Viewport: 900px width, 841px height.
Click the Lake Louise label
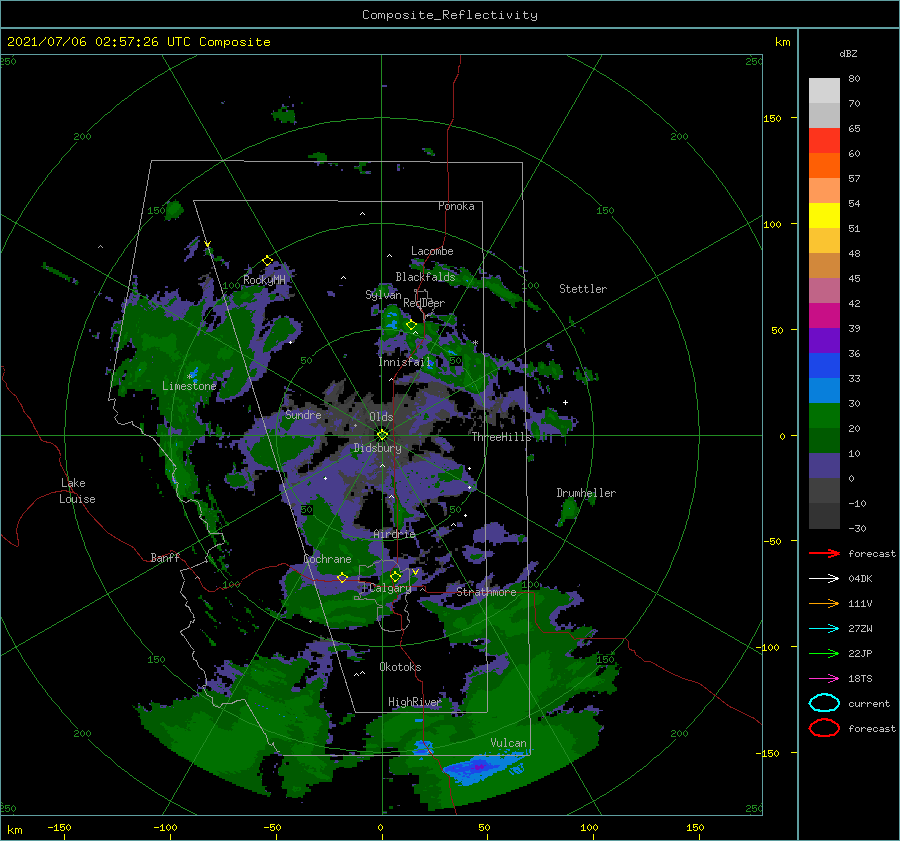pyautogui.click(x=77, y=491)
